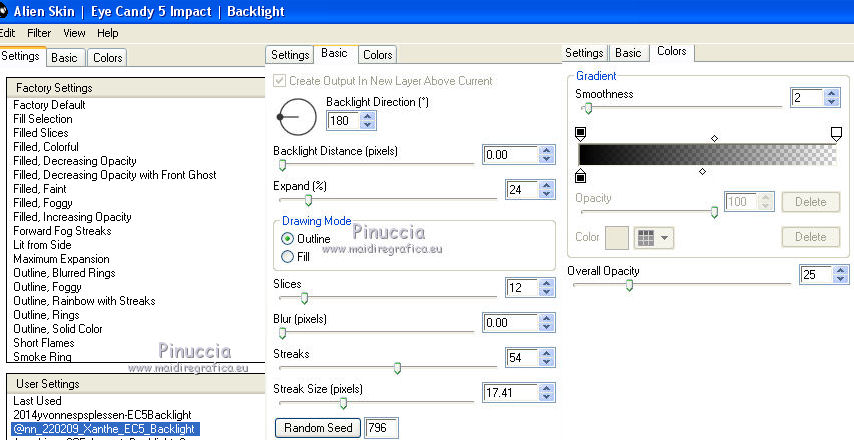Toggle Create Output In New Layer checkbox
Viewport: 854px width, 440px height.
click(279, 81)
